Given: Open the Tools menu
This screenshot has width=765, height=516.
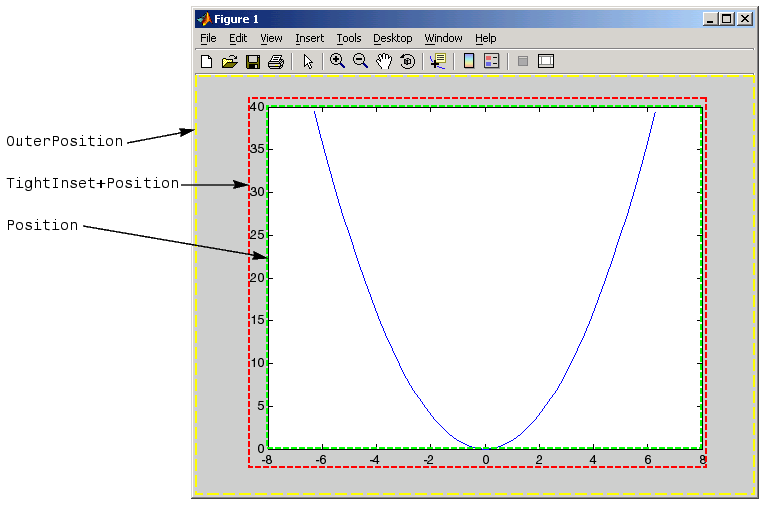Looking at the screenshot, I should [349, 38].
